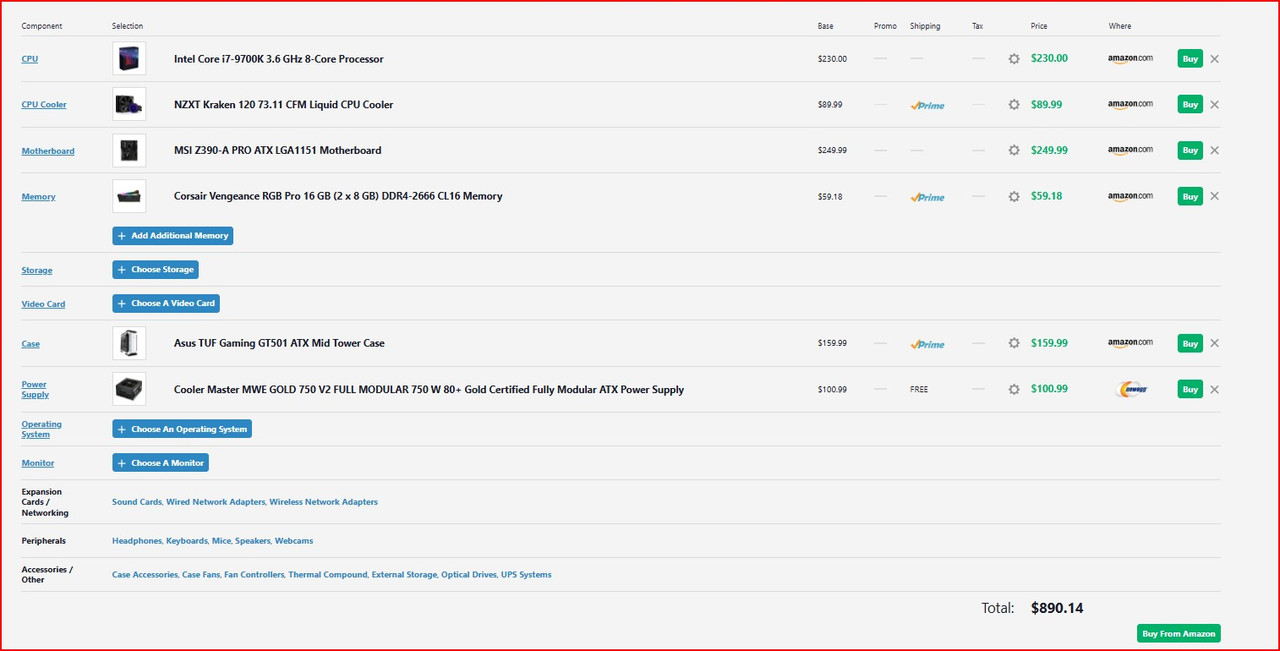Click Amazon logo in CPU Cooler row
1280x651 pixels.
(1130, 105)
